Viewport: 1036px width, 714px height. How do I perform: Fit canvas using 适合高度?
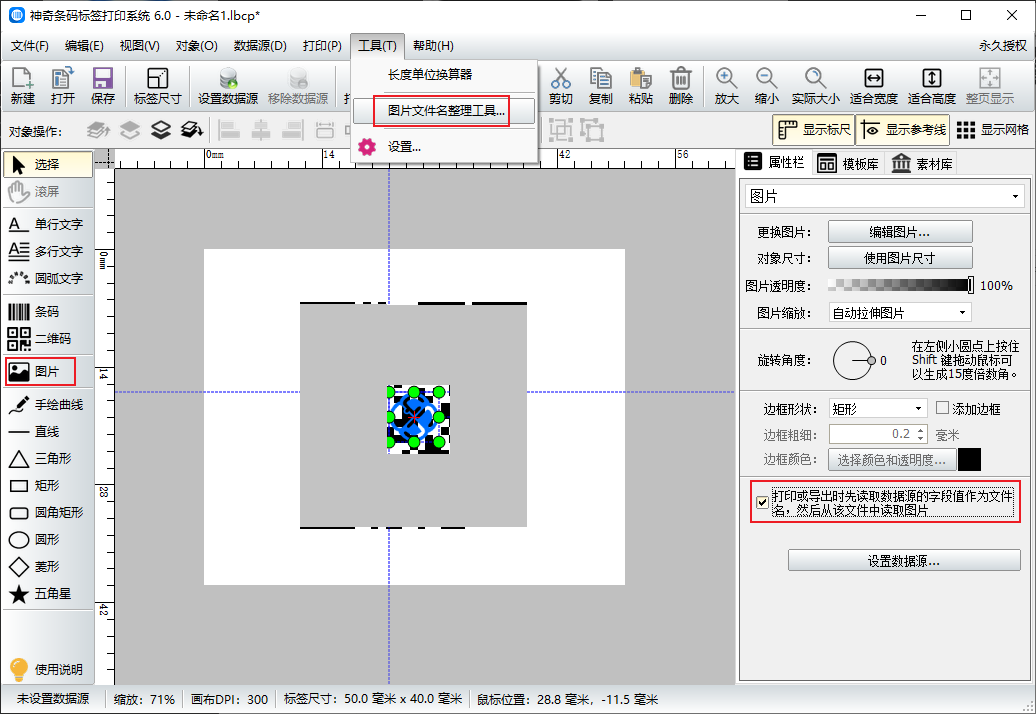pos(932,86)
